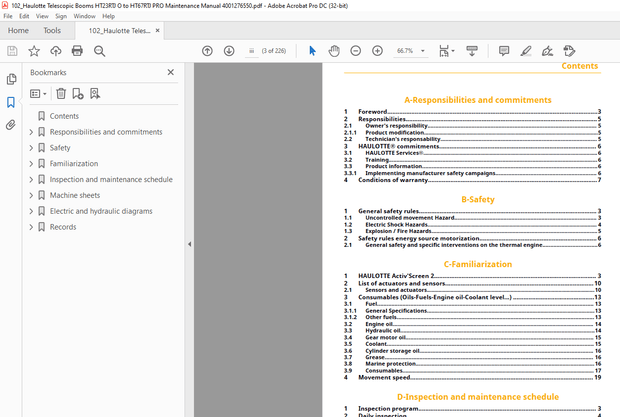Viewport: 620px width, 417px height.
Task: Expand the Safety bookmark
Action: (x=31, y=148)
